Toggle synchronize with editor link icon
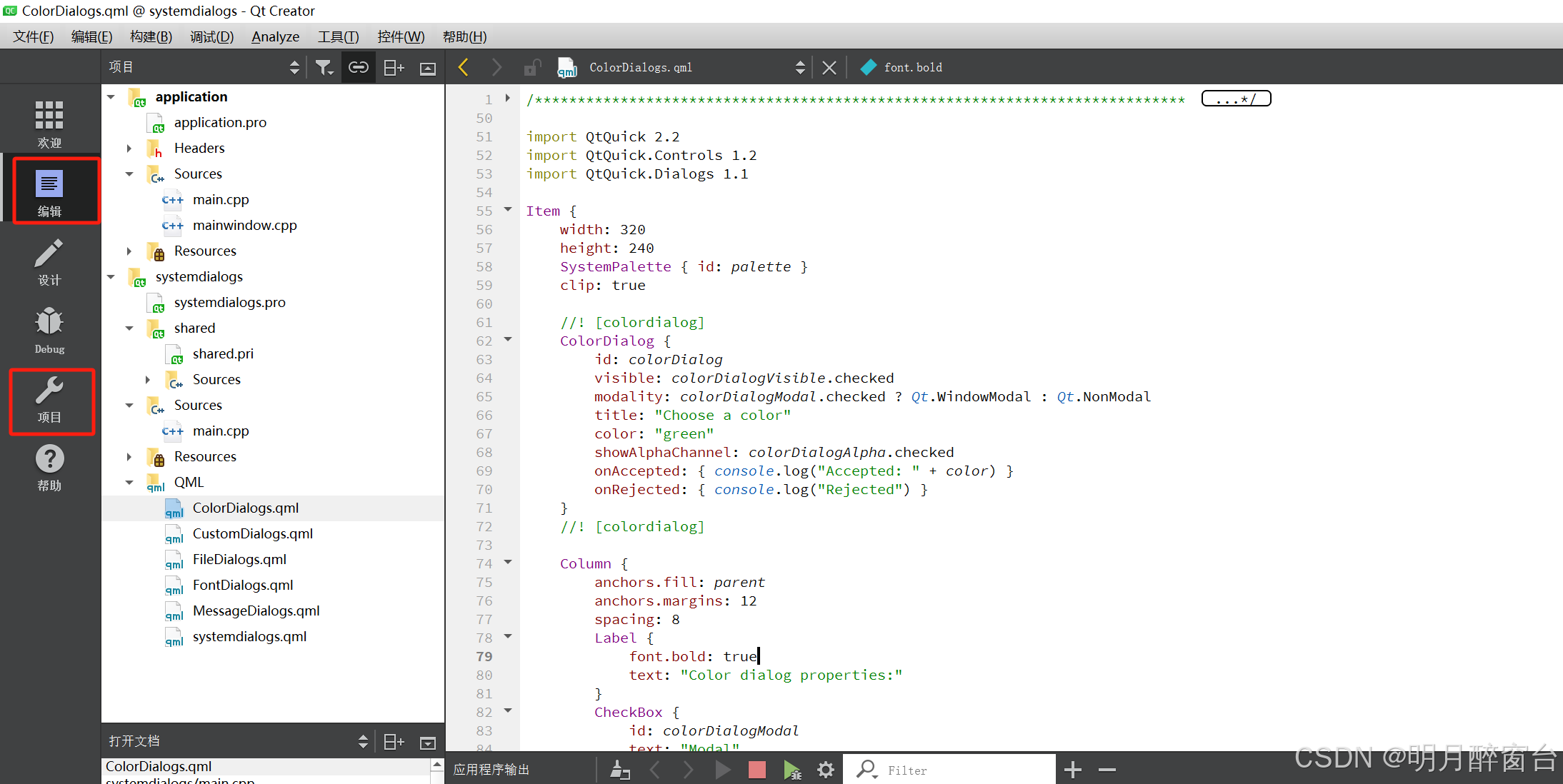This screenshot has height=784, width=1563. [358, 67]
